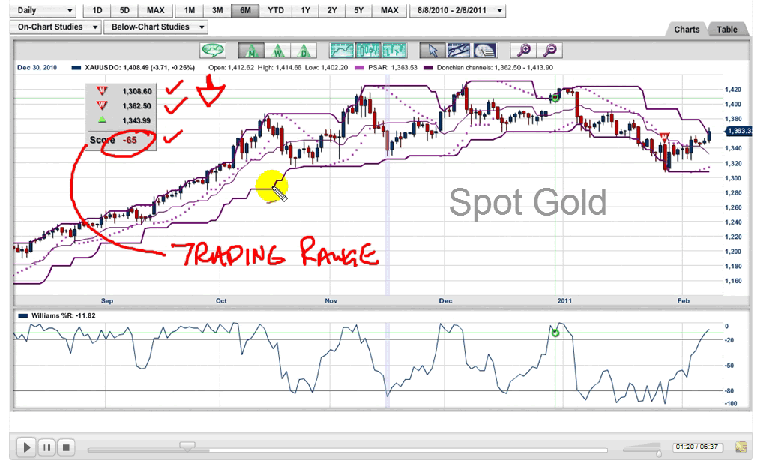759x465 pixels.
Task: Click the XAUUSDO legend entry
Action: point(133,68)
